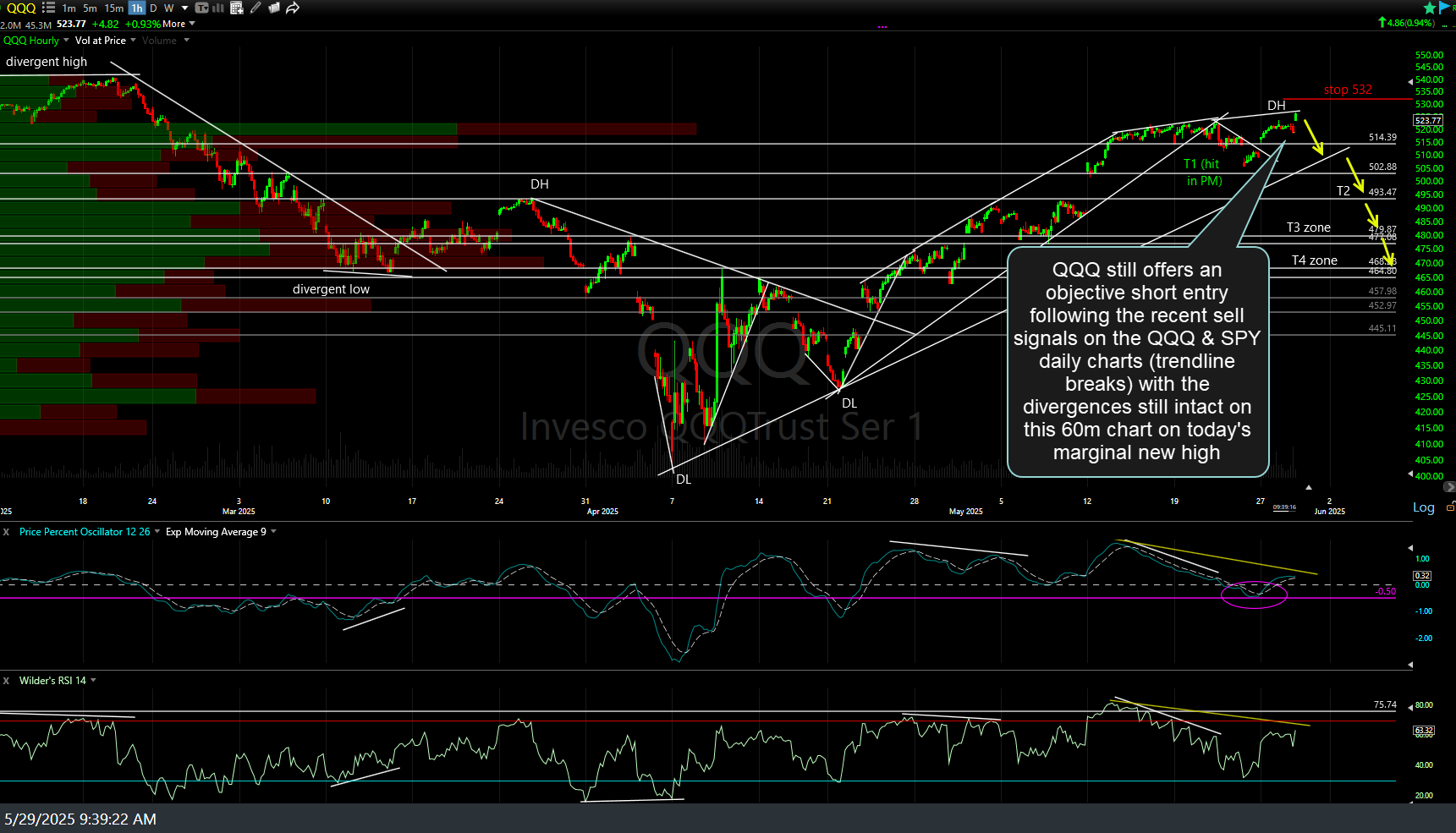Click the scroll-right arrow below the price axis
This screenshot has height=833, width=1456.
(1448, 487)
